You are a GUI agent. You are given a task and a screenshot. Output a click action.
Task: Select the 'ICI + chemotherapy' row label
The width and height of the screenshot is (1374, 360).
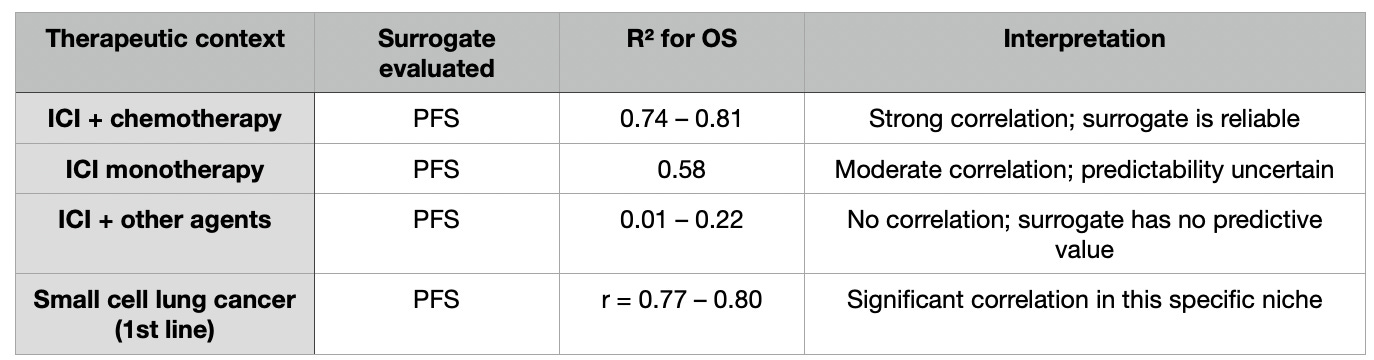tap(165, 119)
